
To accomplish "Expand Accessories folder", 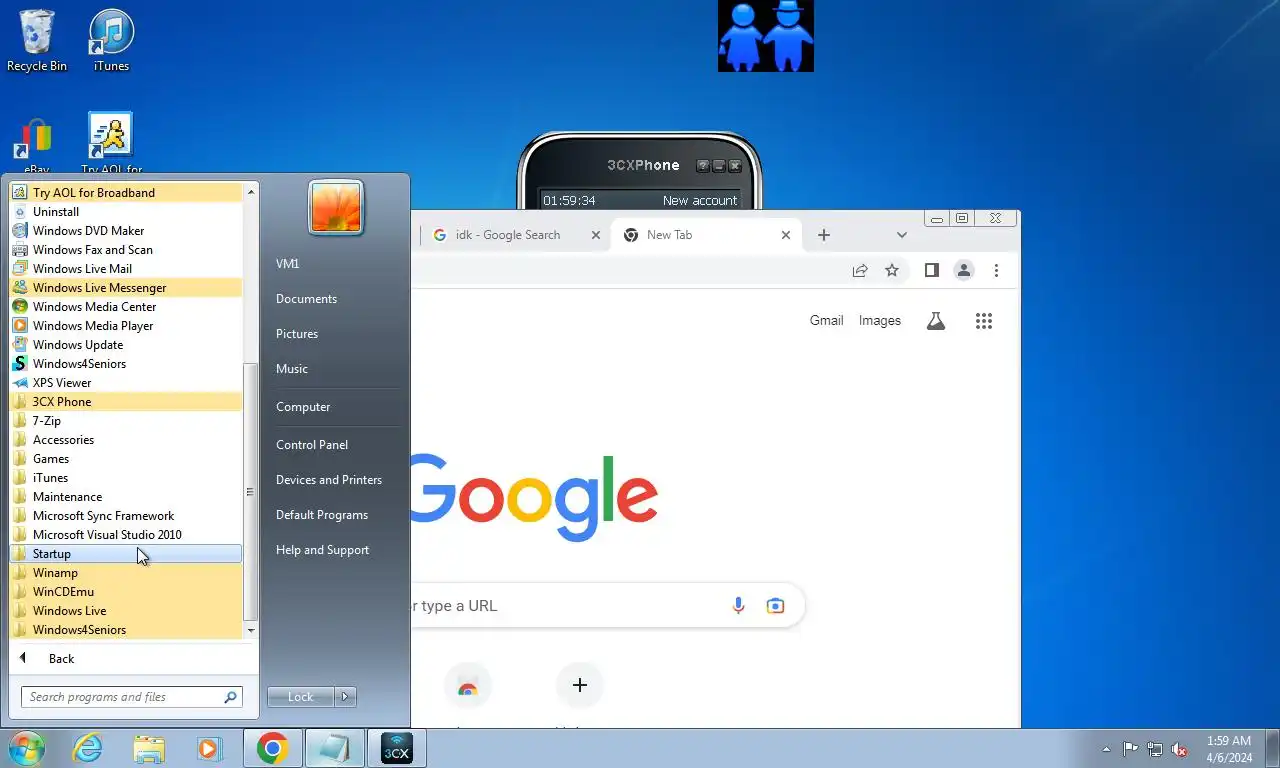I will [x=126, y=439].
